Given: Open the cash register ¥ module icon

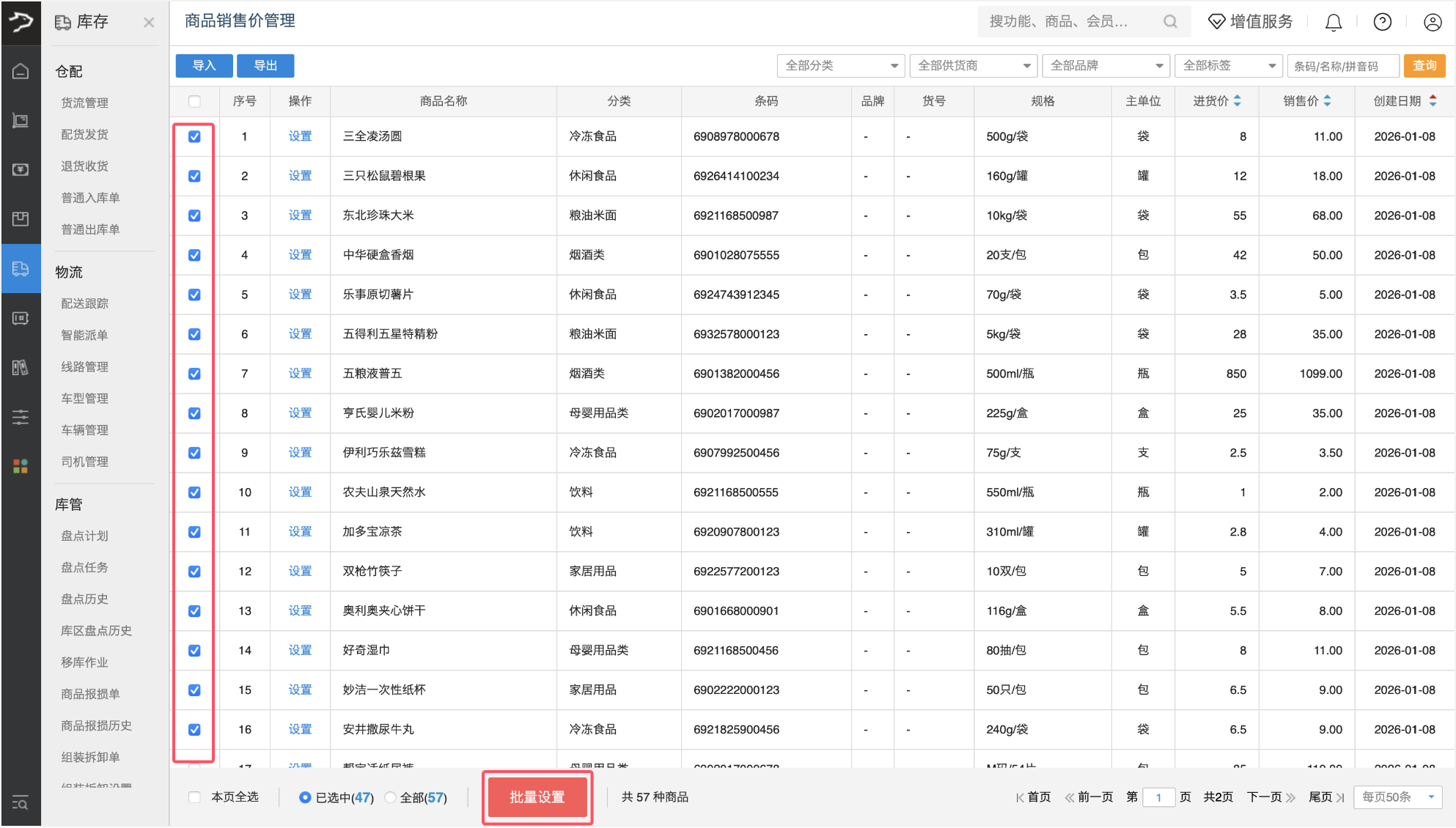Looking at the screenshot, I should (21, 169).
